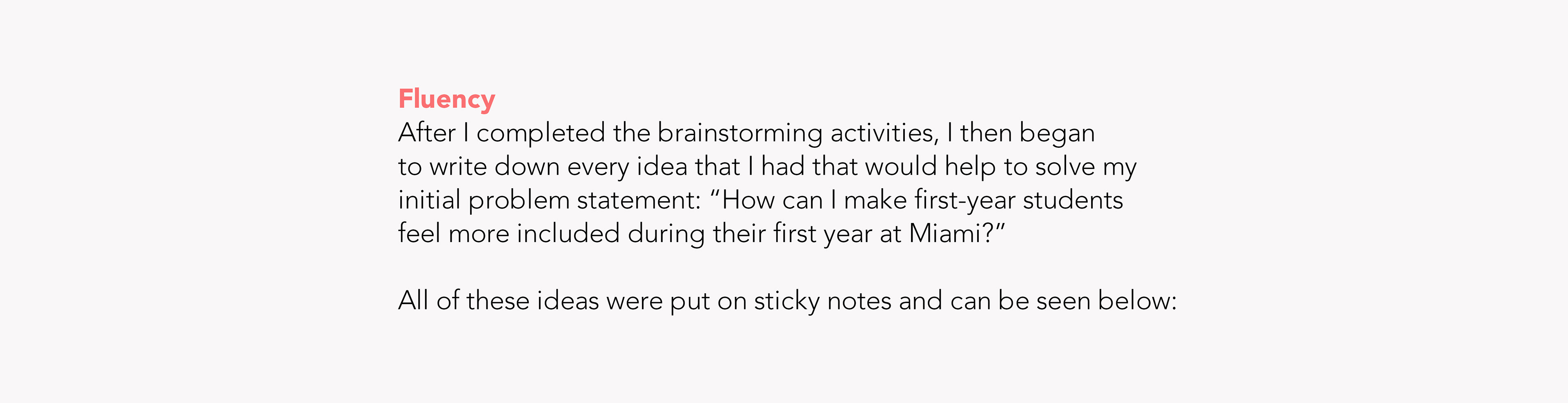
Task: Click the word "included"
Action: pyautogui.click(x=568, y=234)
